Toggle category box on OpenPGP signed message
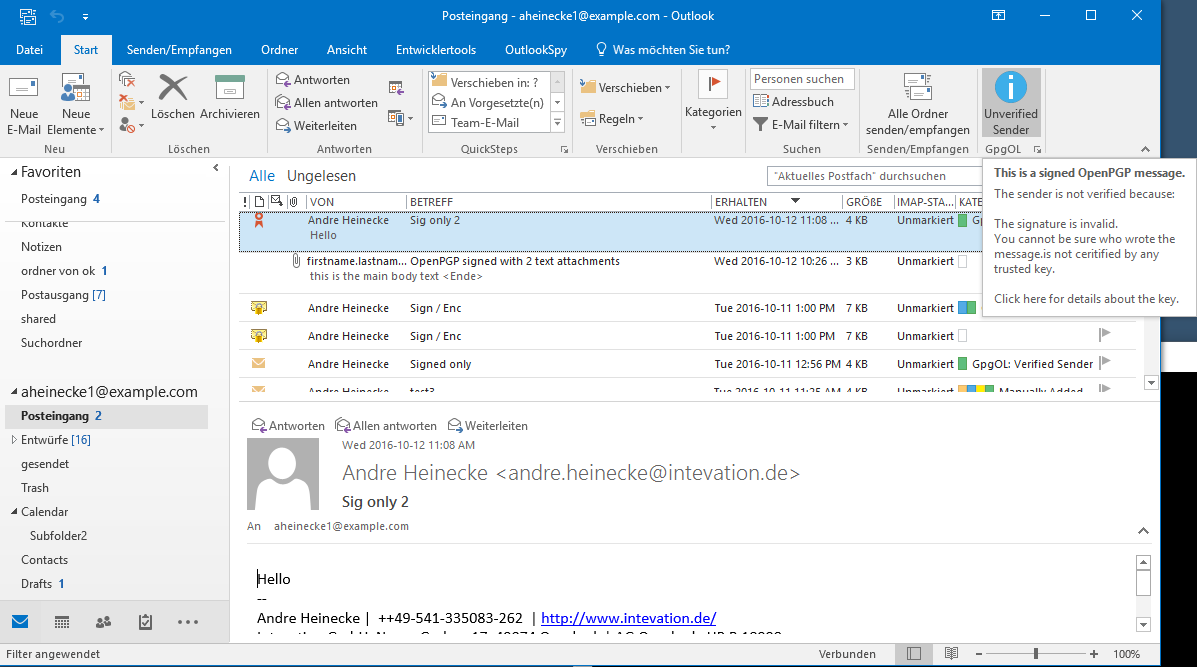The height and width of the screenshot is (667, 1197). click(963, 262)
